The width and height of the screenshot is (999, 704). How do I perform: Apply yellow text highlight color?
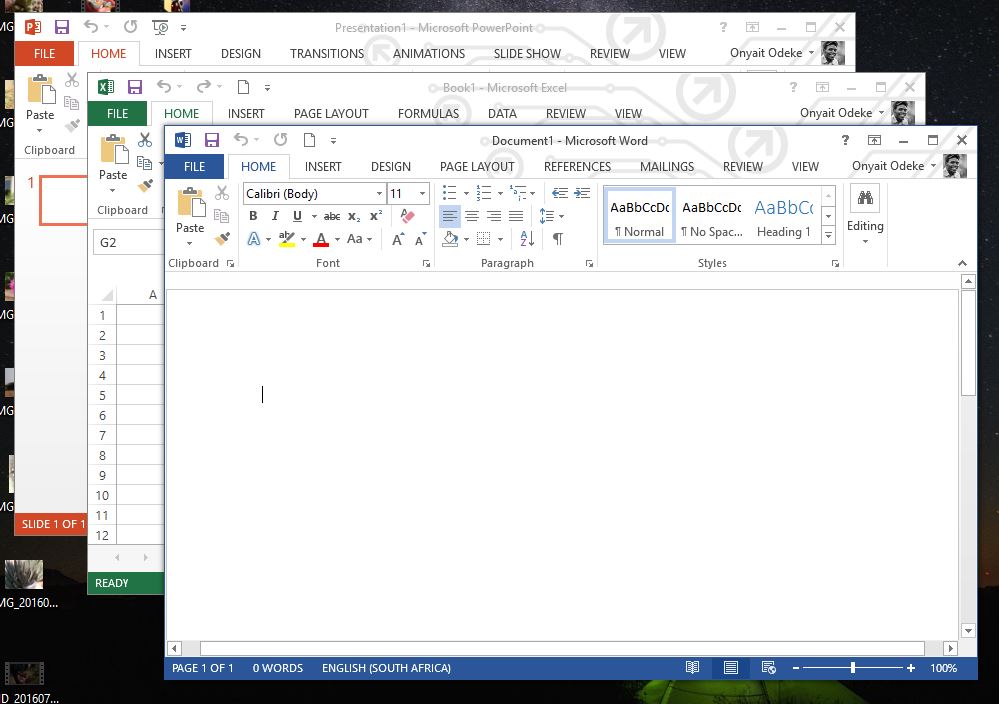pyautogui.click(x=287, y=239)
